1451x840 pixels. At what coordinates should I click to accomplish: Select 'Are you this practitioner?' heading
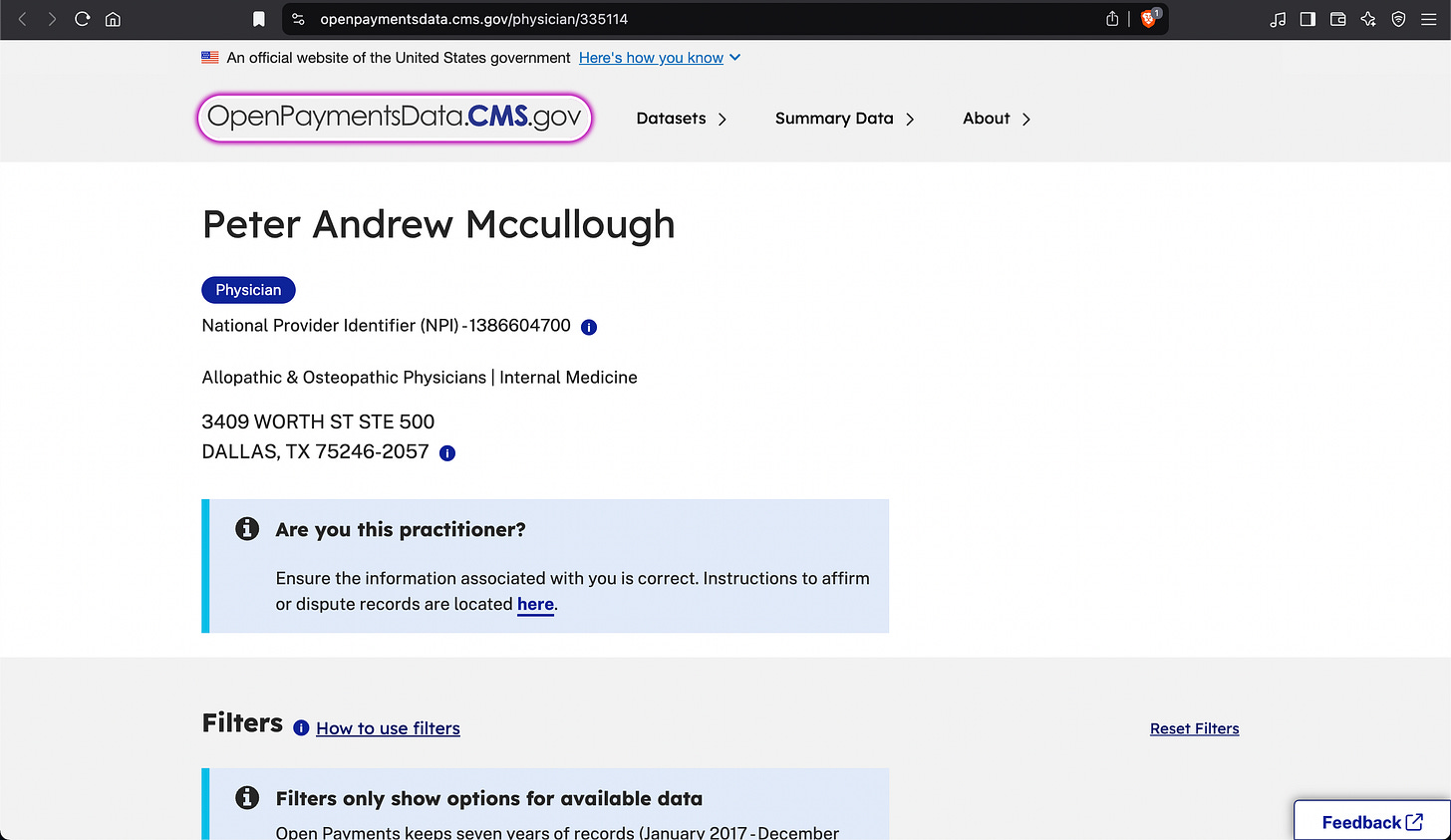click(401, 529)
